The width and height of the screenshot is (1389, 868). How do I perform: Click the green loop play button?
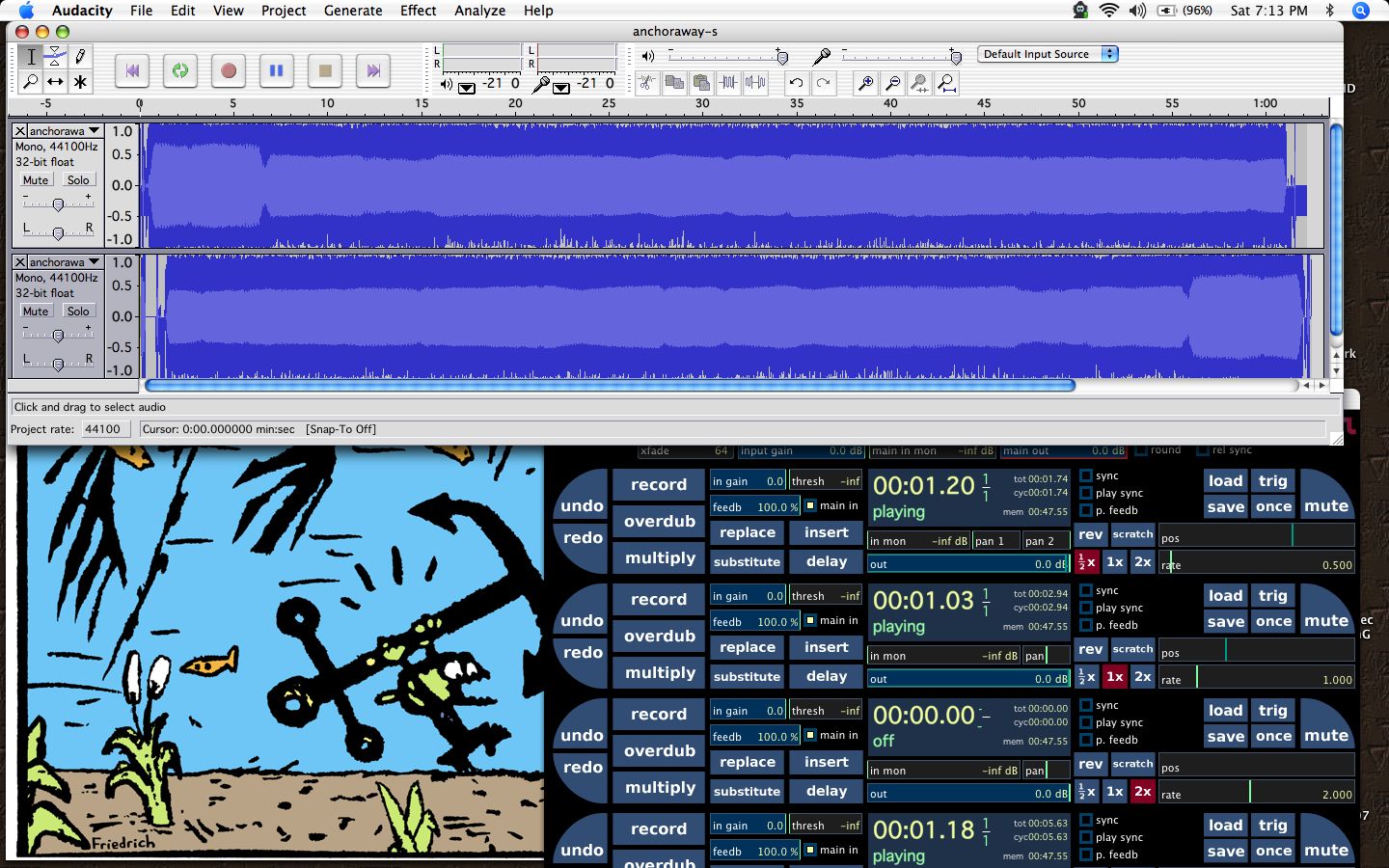pos(179,70)
